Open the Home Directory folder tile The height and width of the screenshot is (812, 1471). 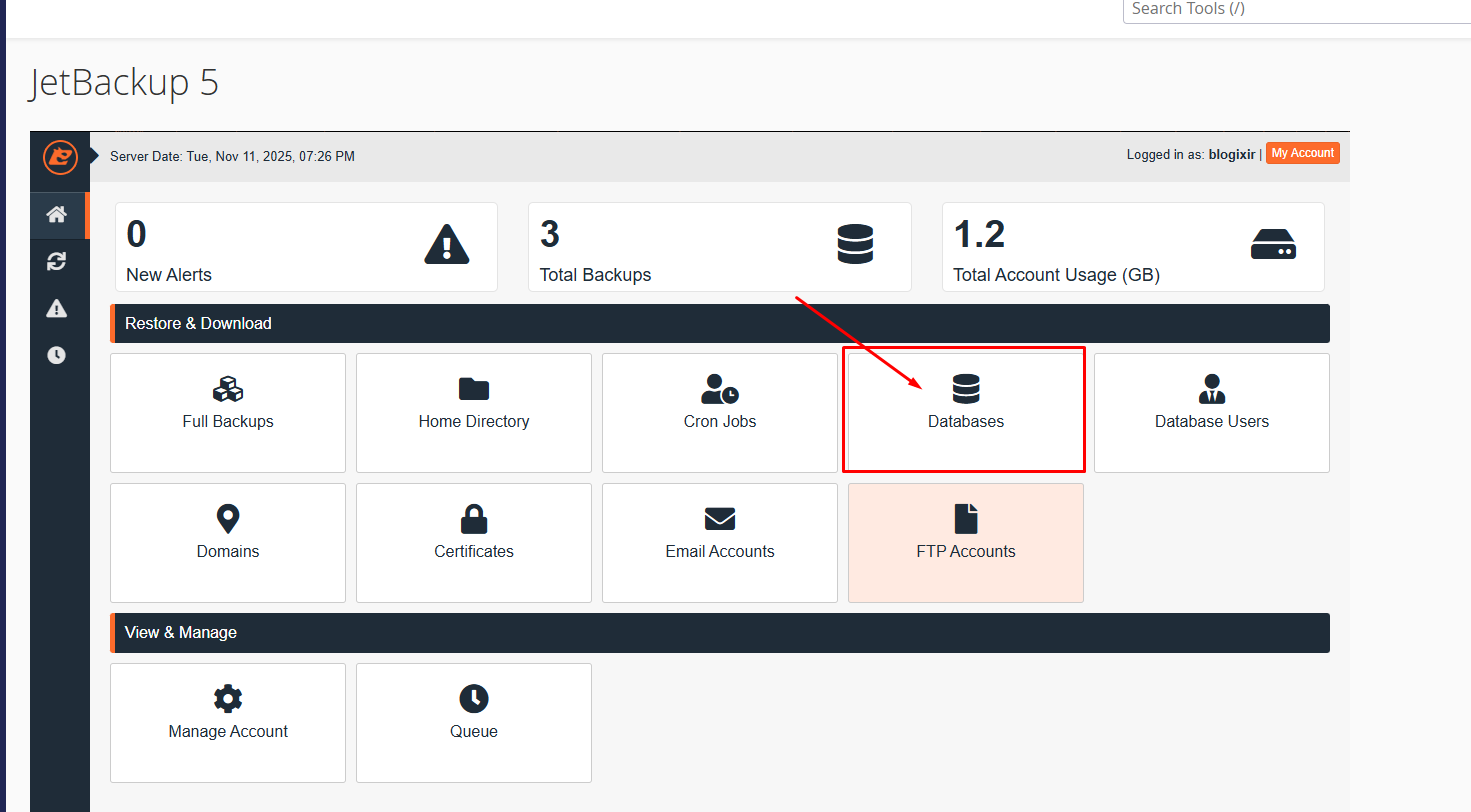[474, 412]
